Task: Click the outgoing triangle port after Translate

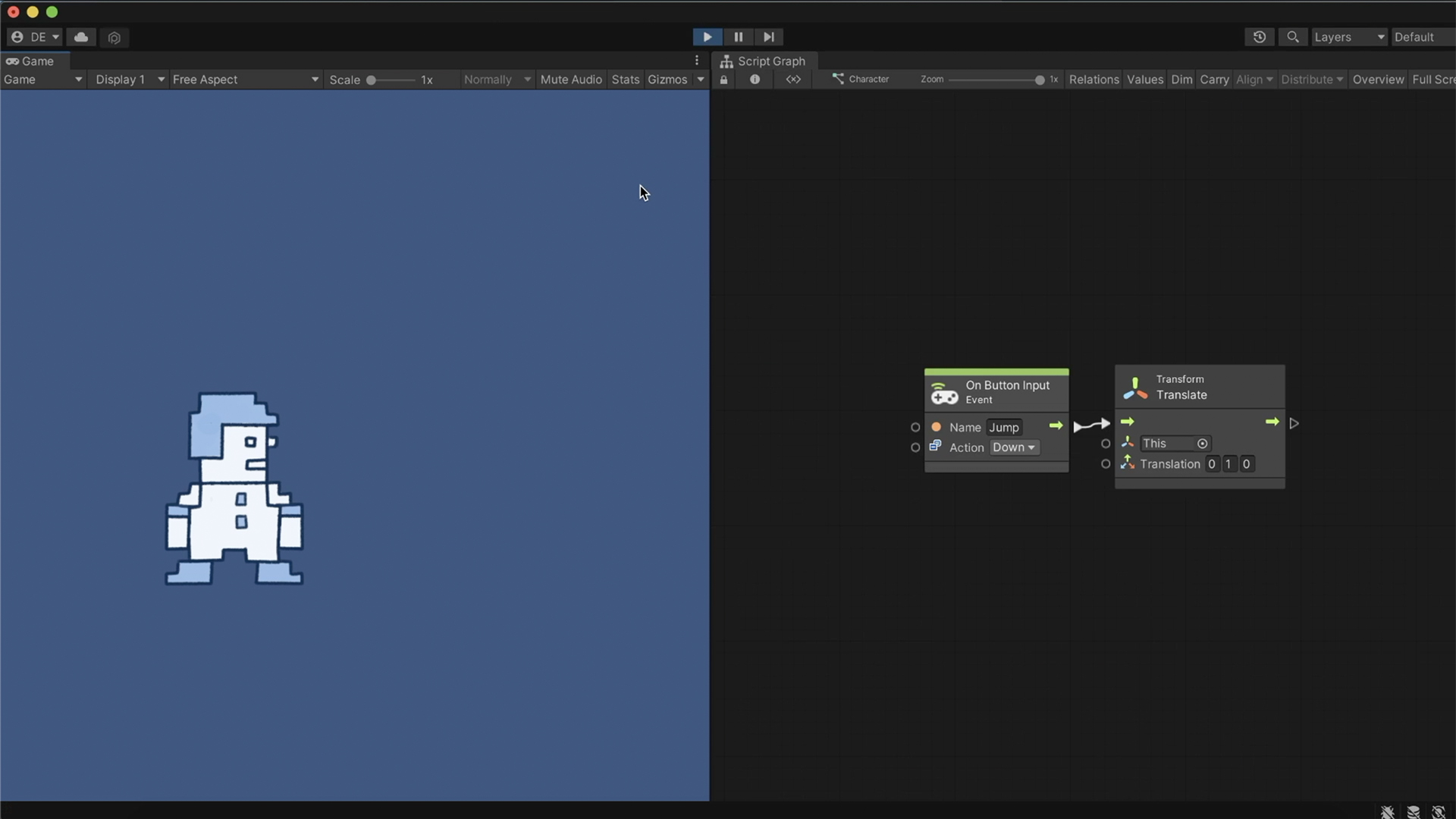Action: pyautogui.click(x=1294, y=423)
